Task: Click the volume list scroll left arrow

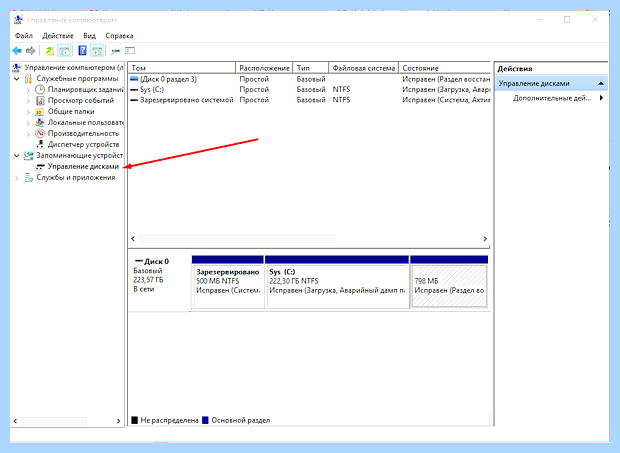Action: coord(133,239)
